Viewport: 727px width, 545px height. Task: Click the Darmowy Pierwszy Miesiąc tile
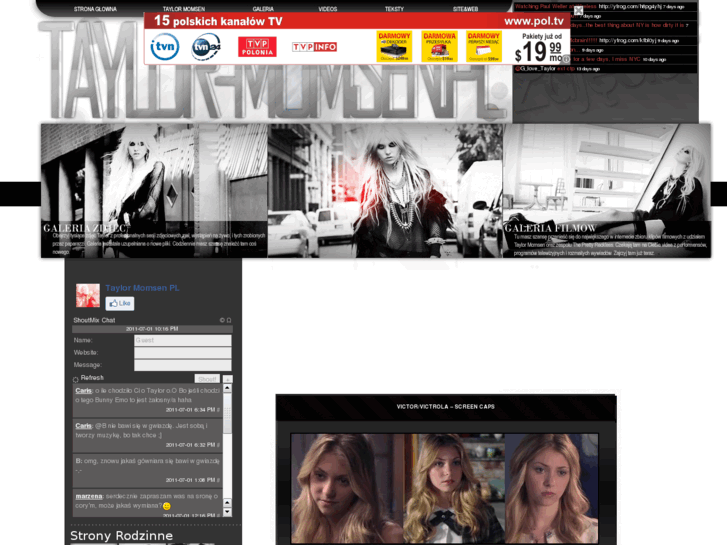[x=484, y=46]
